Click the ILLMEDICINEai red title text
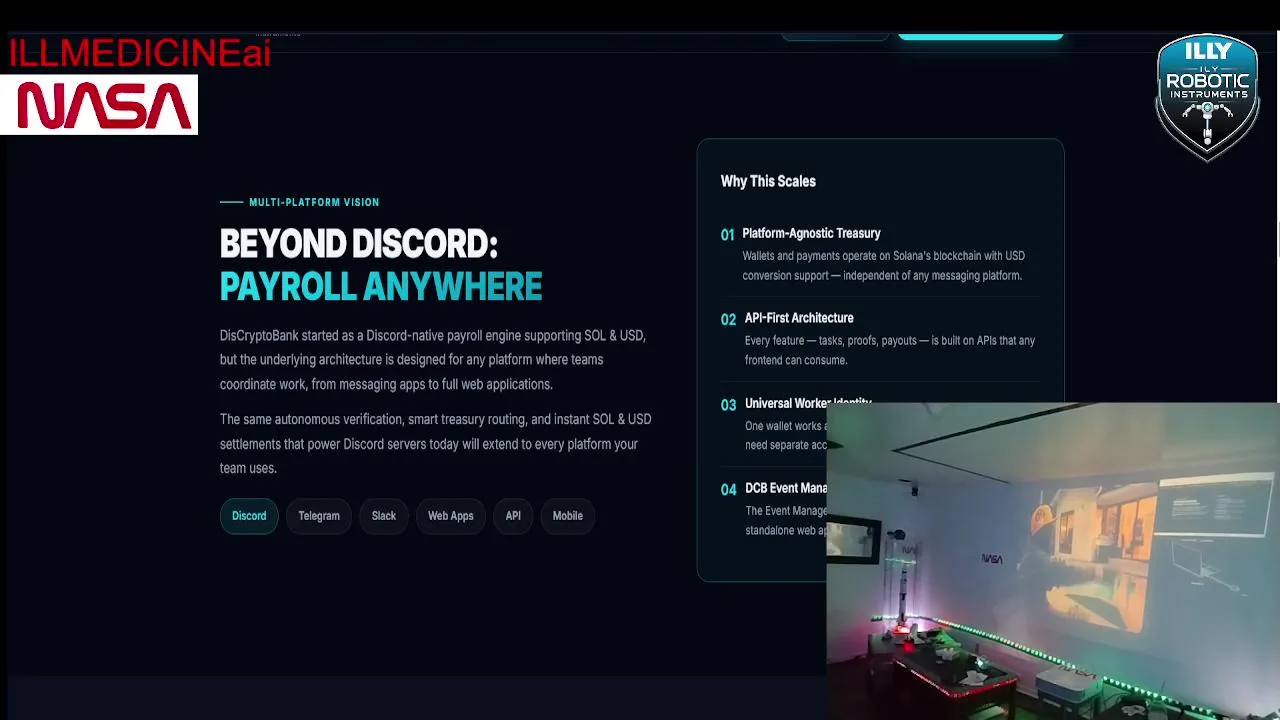 pos(140,53)
